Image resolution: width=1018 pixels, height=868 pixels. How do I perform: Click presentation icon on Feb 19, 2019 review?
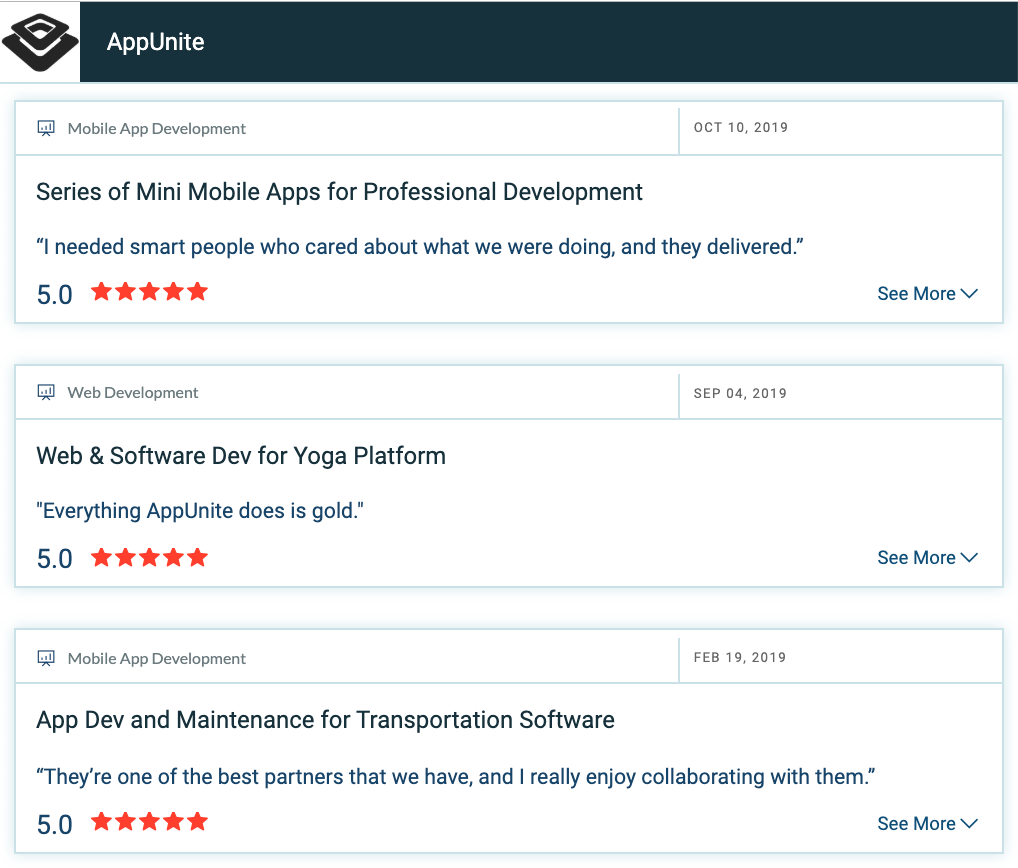(x=46, y=658)
